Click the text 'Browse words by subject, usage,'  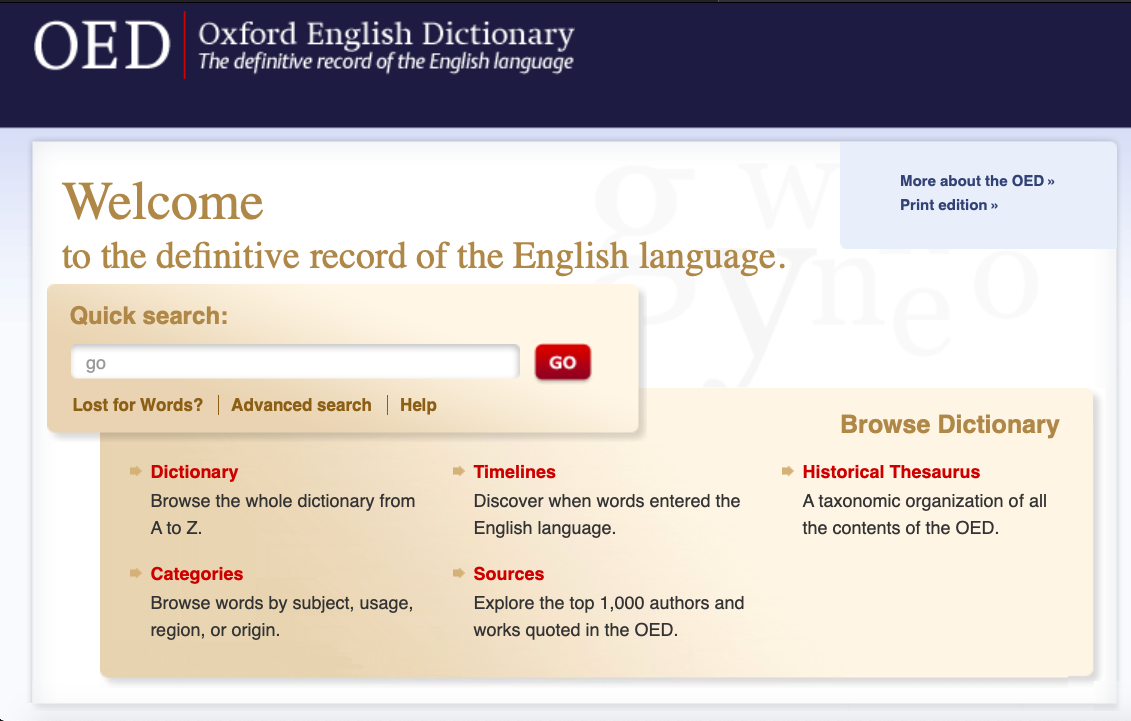pyautogui.click(x=281, y=603)
